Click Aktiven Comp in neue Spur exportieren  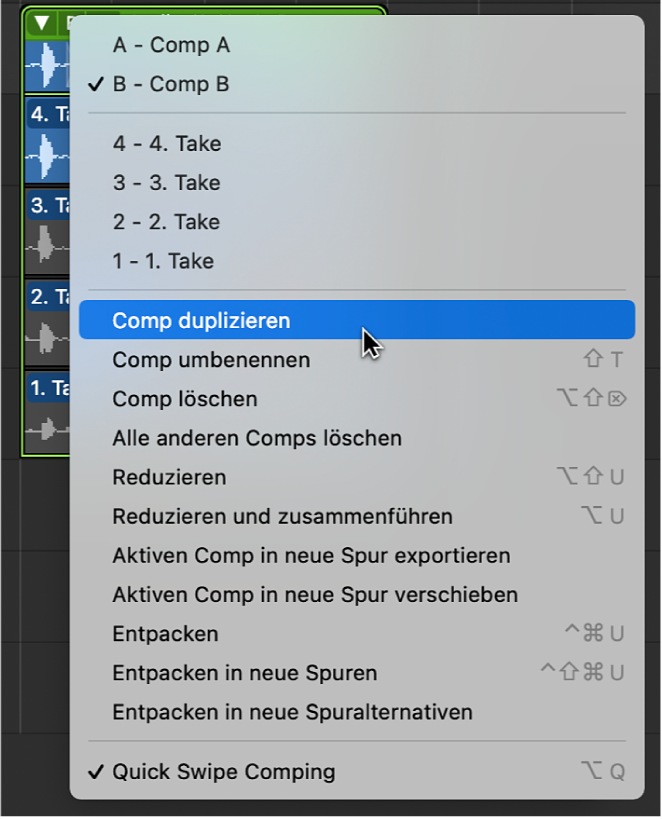click(x=311, y=556)
